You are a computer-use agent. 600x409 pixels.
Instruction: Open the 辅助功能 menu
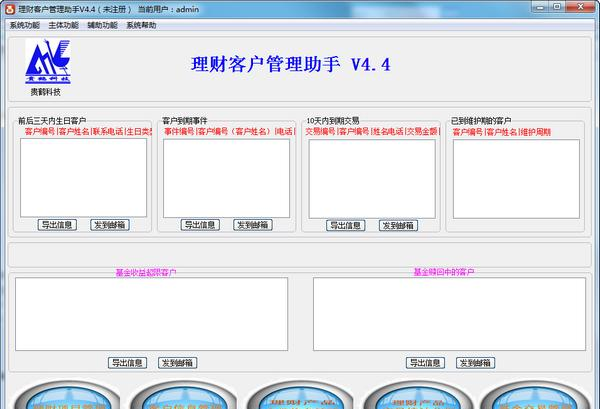(103, 25)
